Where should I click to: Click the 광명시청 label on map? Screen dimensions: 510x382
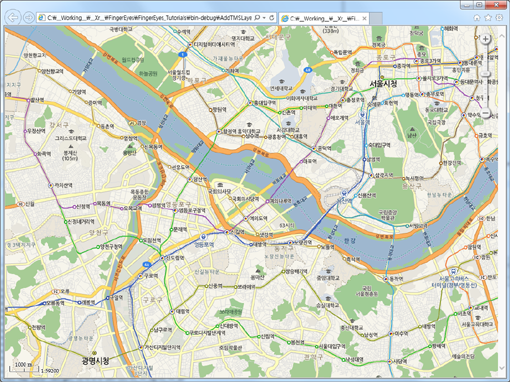pos(95,361)
